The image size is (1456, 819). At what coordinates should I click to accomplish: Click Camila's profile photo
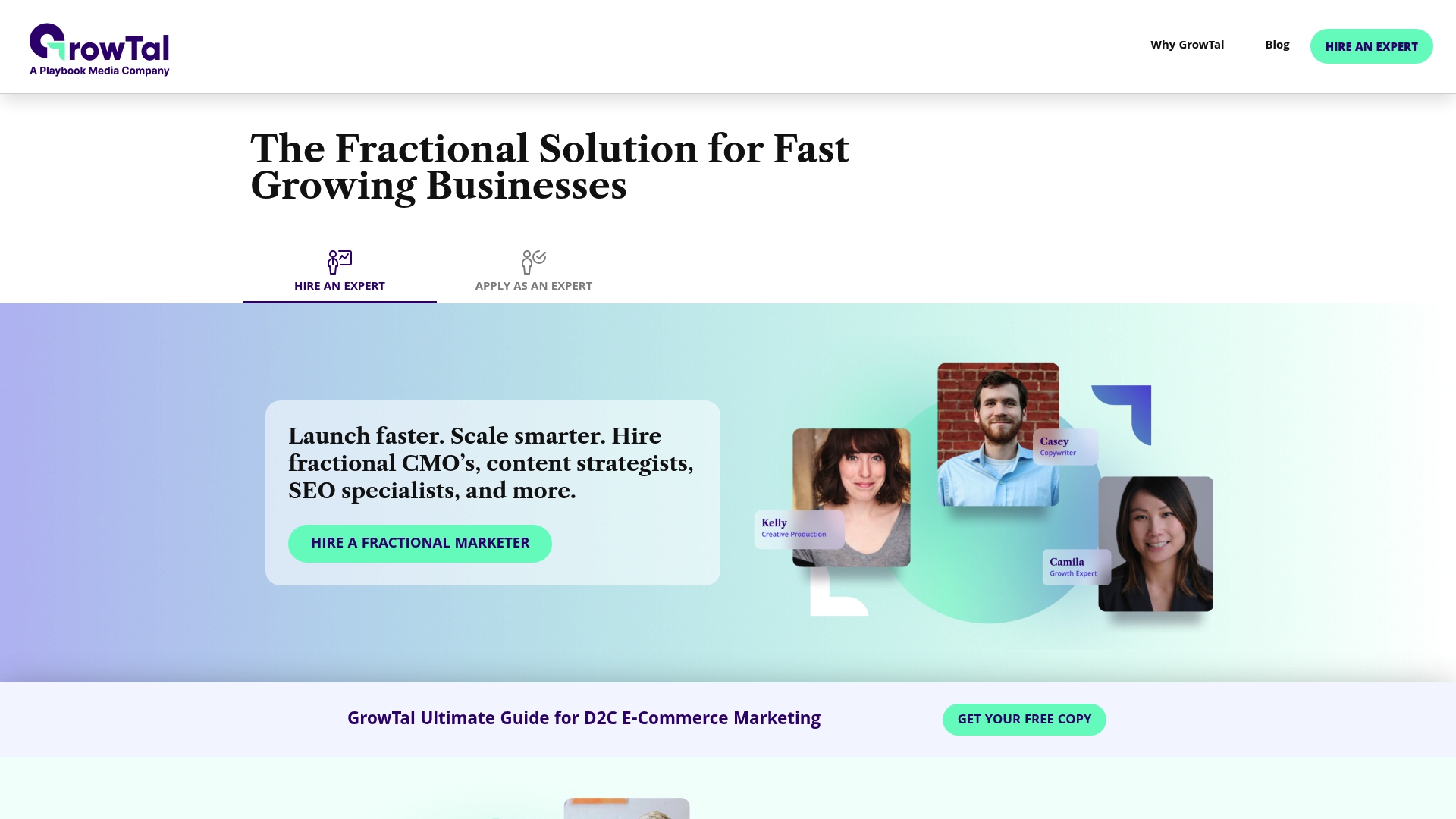tap(1156, 544)
